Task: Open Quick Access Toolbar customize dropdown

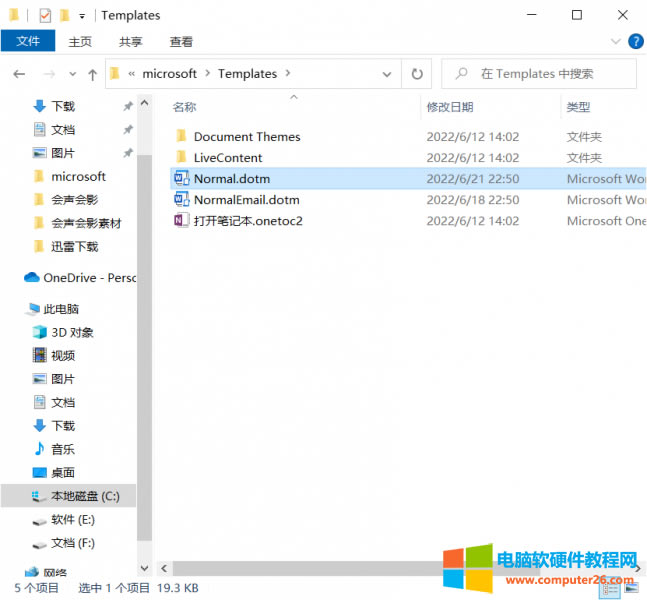Action: coord(81,16)
